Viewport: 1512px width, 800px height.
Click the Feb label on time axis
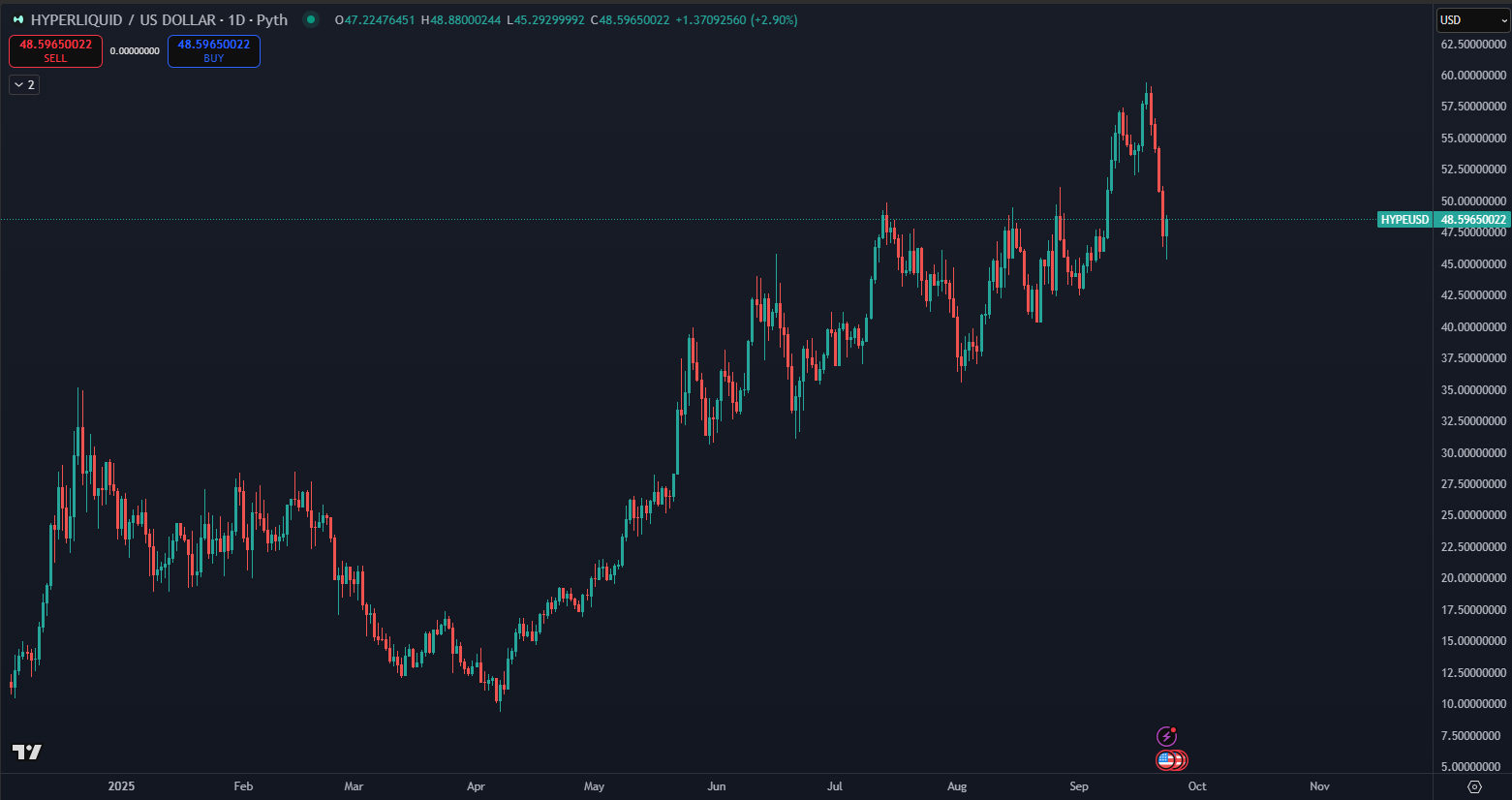pyautogui.click(x=243, y=786)
